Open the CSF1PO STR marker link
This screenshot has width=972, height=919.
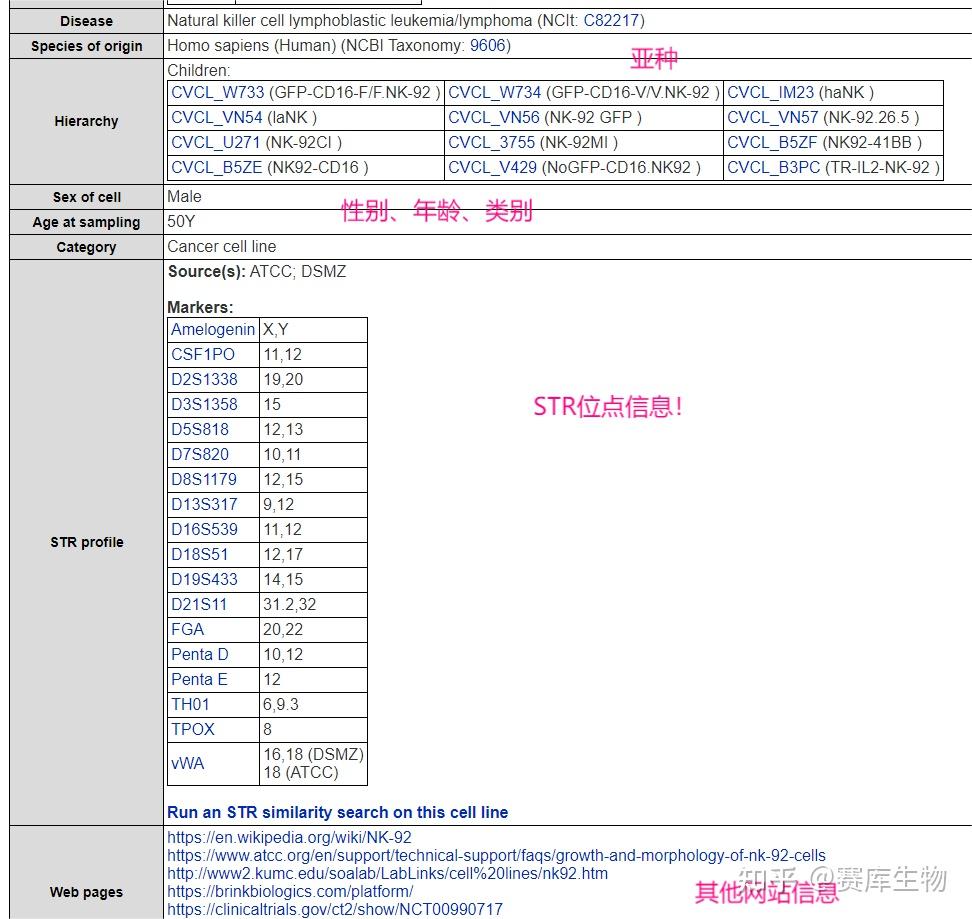pos(203,354)
